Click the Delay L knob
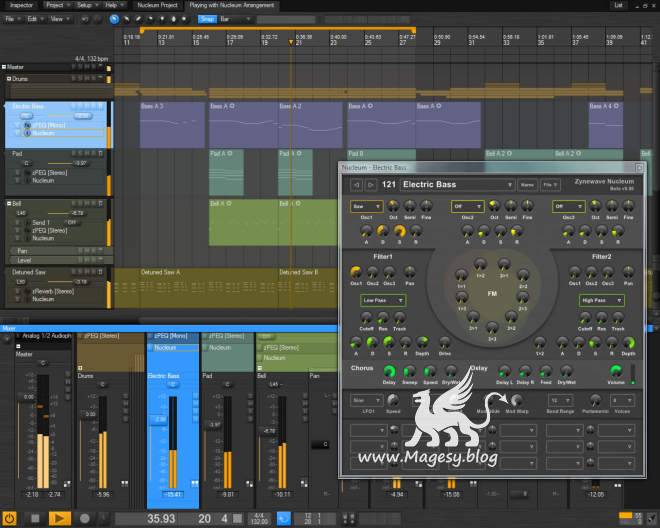This screenshot has height=528, width=660. pyautogui.click(x=503, y=371)
